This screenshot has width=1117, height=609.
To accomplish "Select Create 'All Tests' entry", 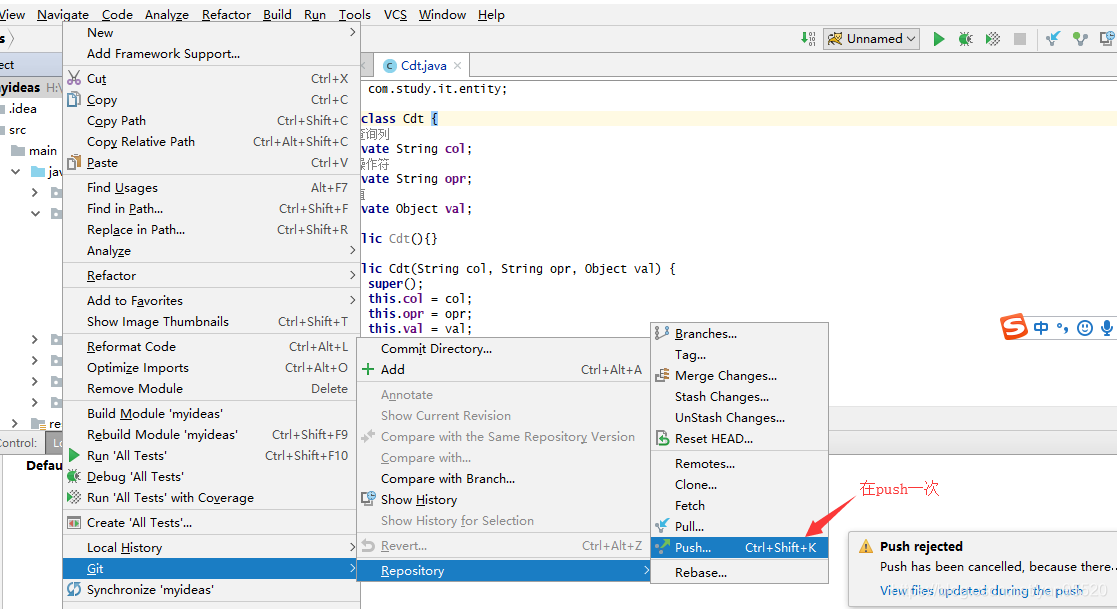I will click(x=211, y=522).
